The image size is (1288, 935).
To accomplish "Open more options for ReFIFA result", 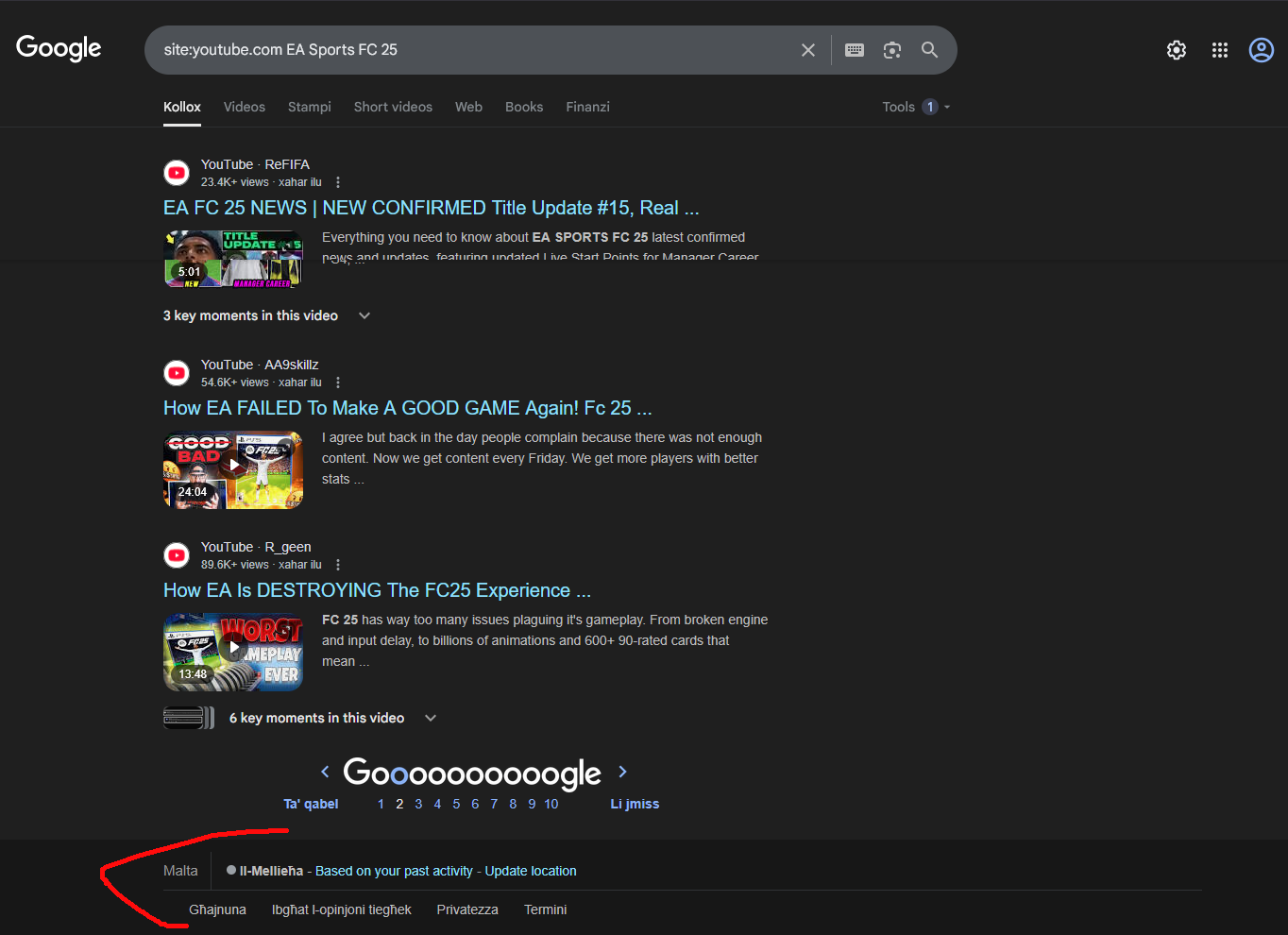I will coord(338,182).
